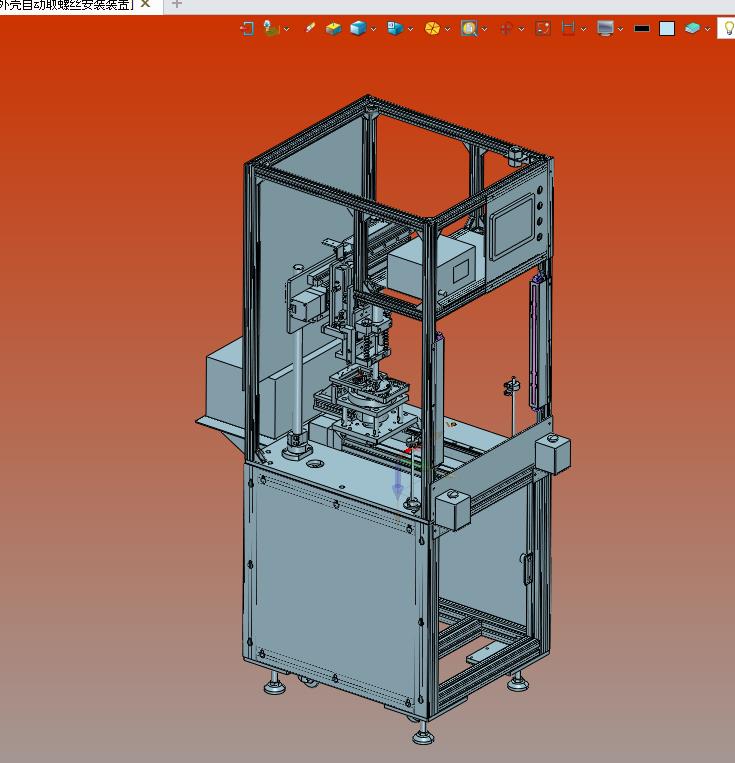Click the yellow-topped box icon
Screen dimensions: 735x763
pos(333,28)
